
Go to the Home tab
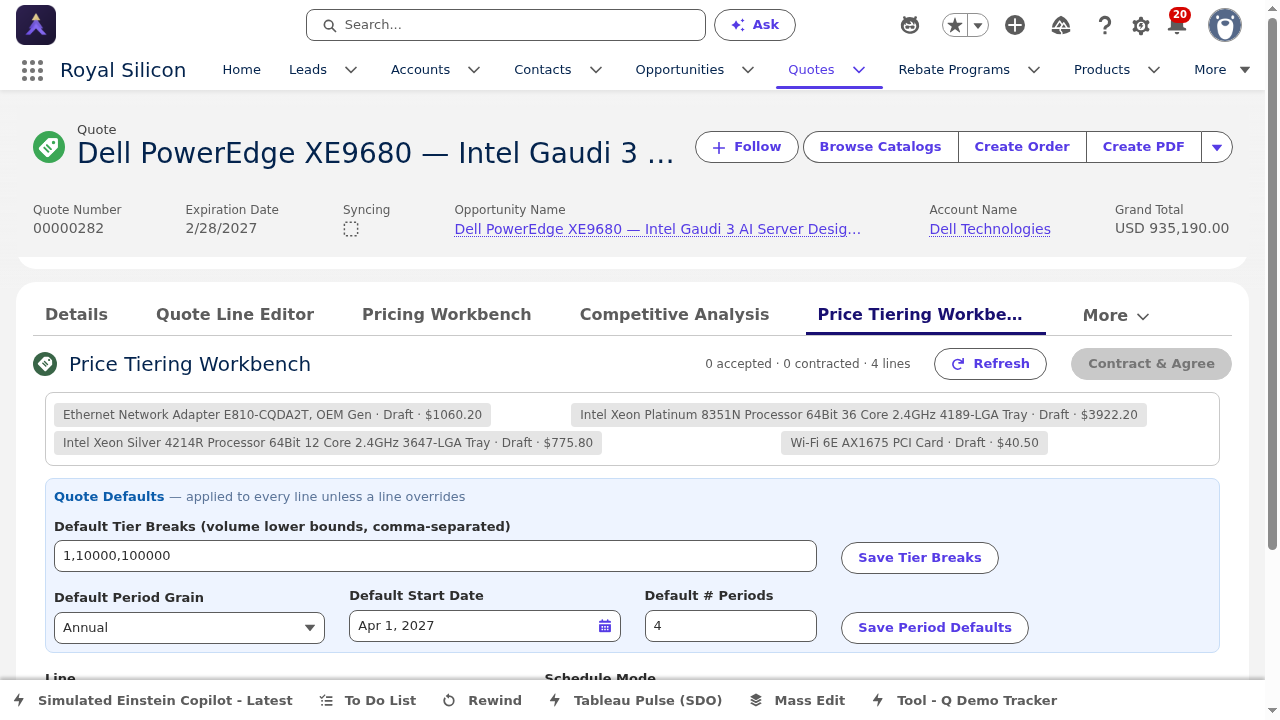click(x=241, y=70)
